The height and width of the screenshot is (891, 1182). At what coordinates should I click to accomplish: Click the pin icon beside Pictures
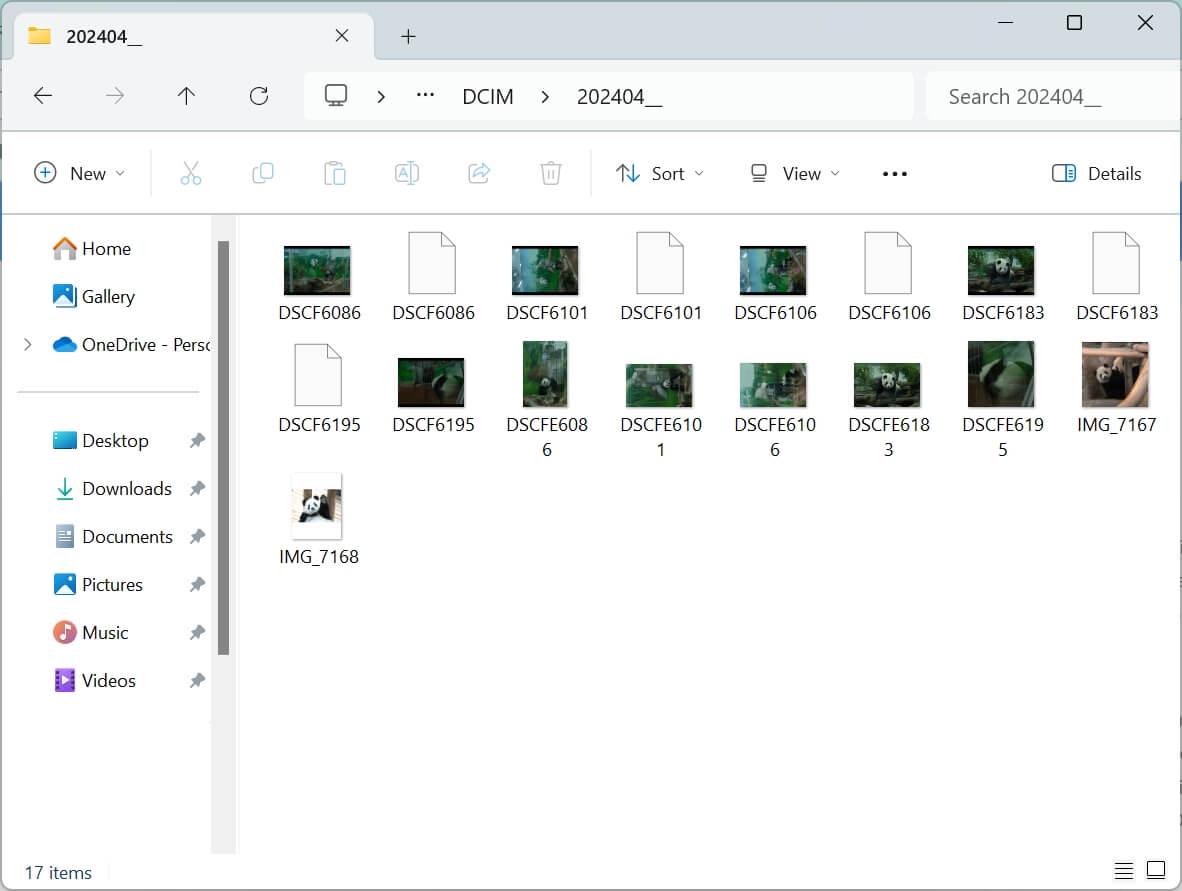click(197, 584)
